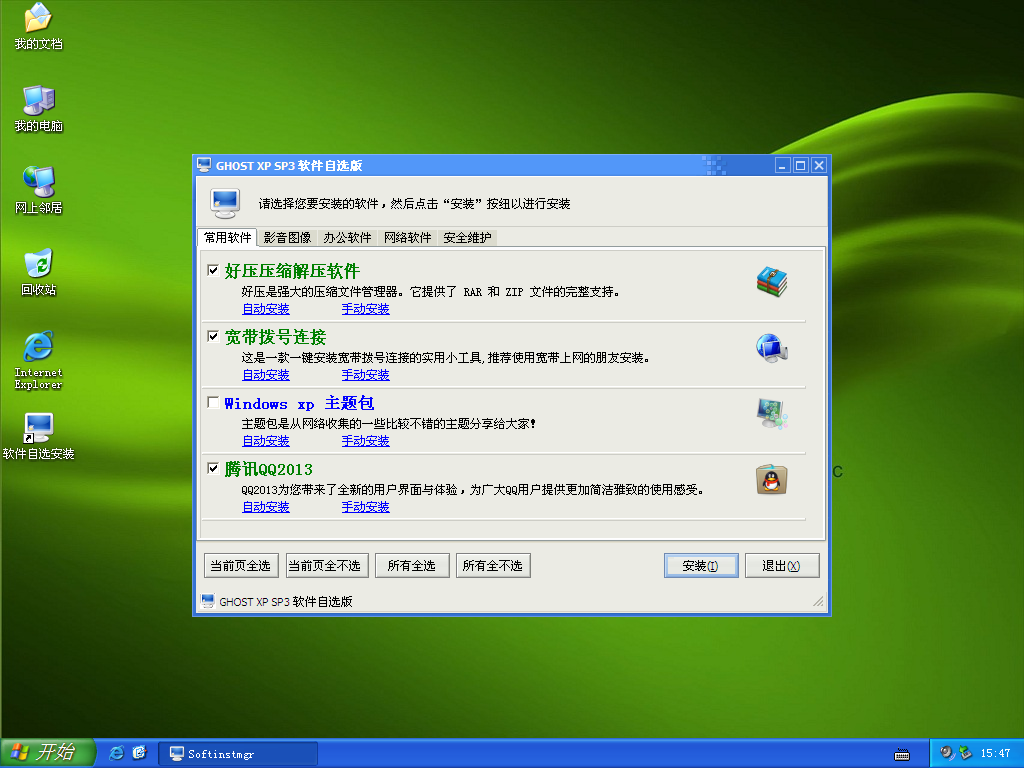Uncheck the 好压压缩解压软件 checkbox
1024x768 pixels.
[x=213, y=269]
